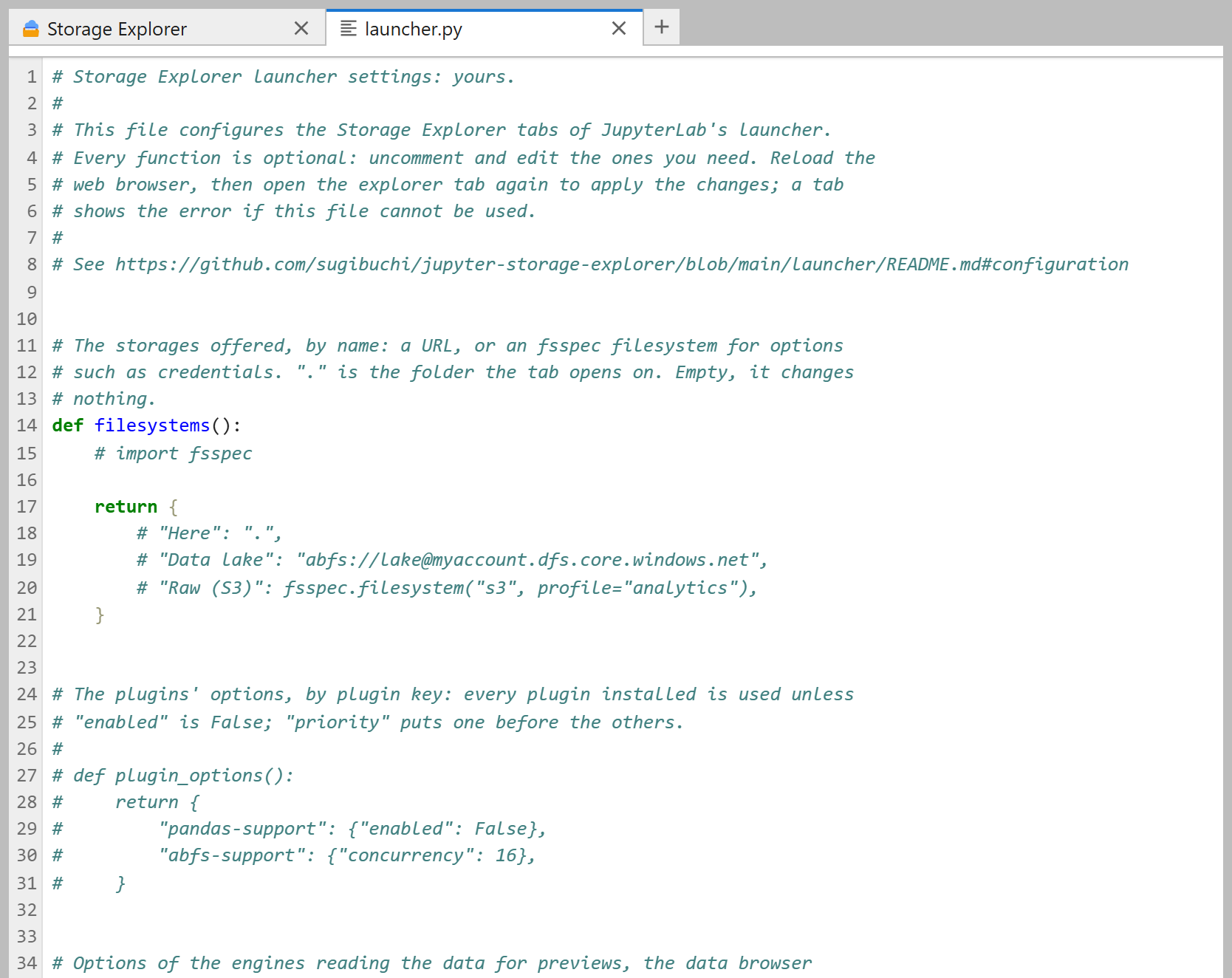This screenshot has width=1232, height=978.
Task: Close the Storage Explorer tab
Action: click(x=301, y=28)
